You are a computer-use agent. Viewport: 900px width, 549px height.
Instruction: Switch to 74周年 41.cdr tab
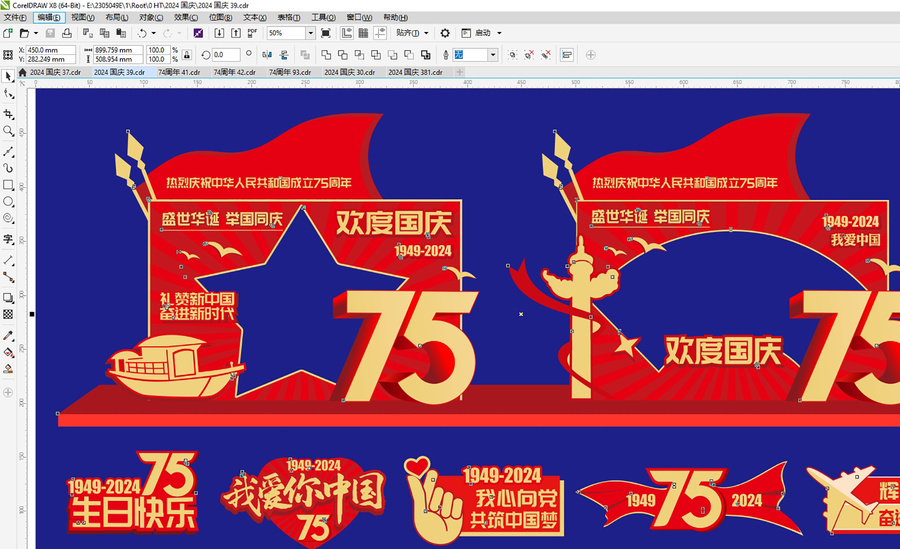tap(179, 72)
